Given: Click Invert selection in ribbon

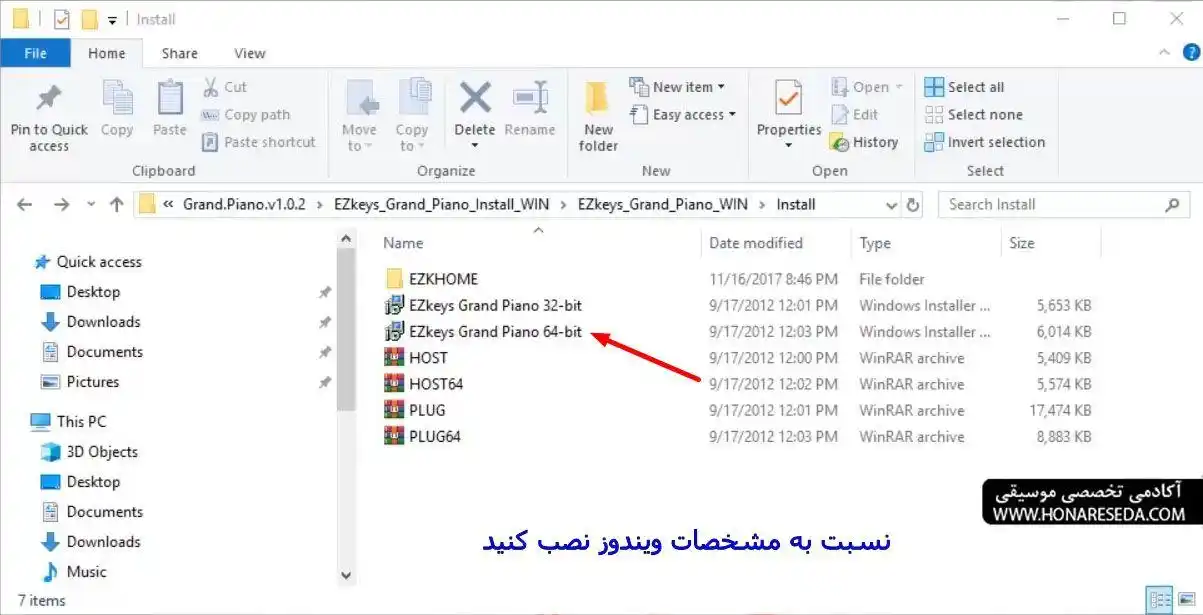Looking at the screenshot, I should pos(985,142).
